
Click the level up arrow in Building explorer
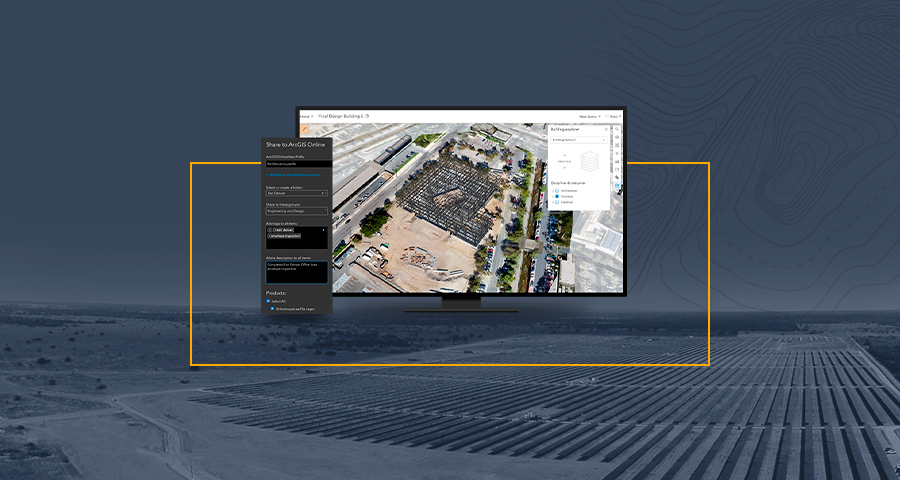coord(562,156)
